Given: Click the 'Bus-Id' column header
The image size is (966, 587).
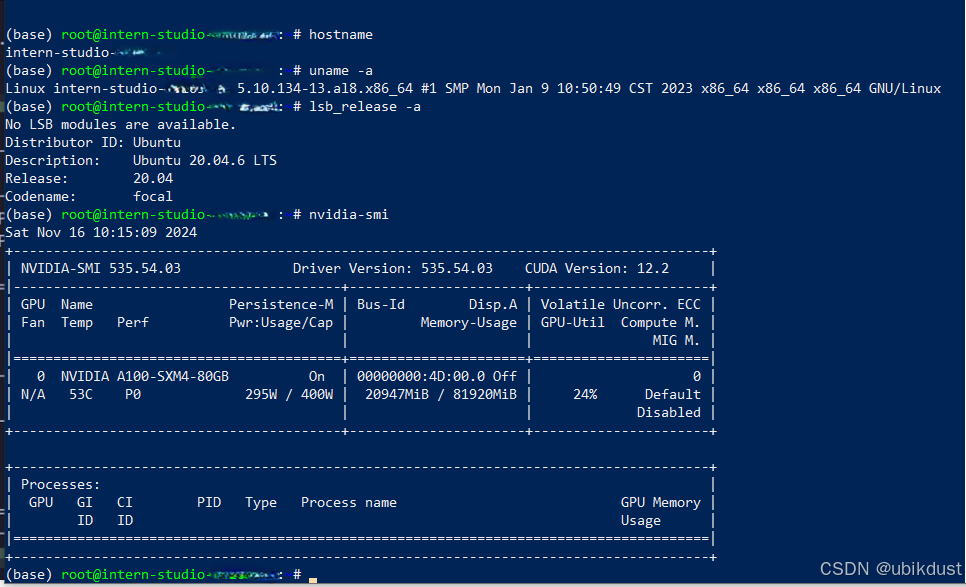Looking at the screenshot, I should tap(381, 304).
